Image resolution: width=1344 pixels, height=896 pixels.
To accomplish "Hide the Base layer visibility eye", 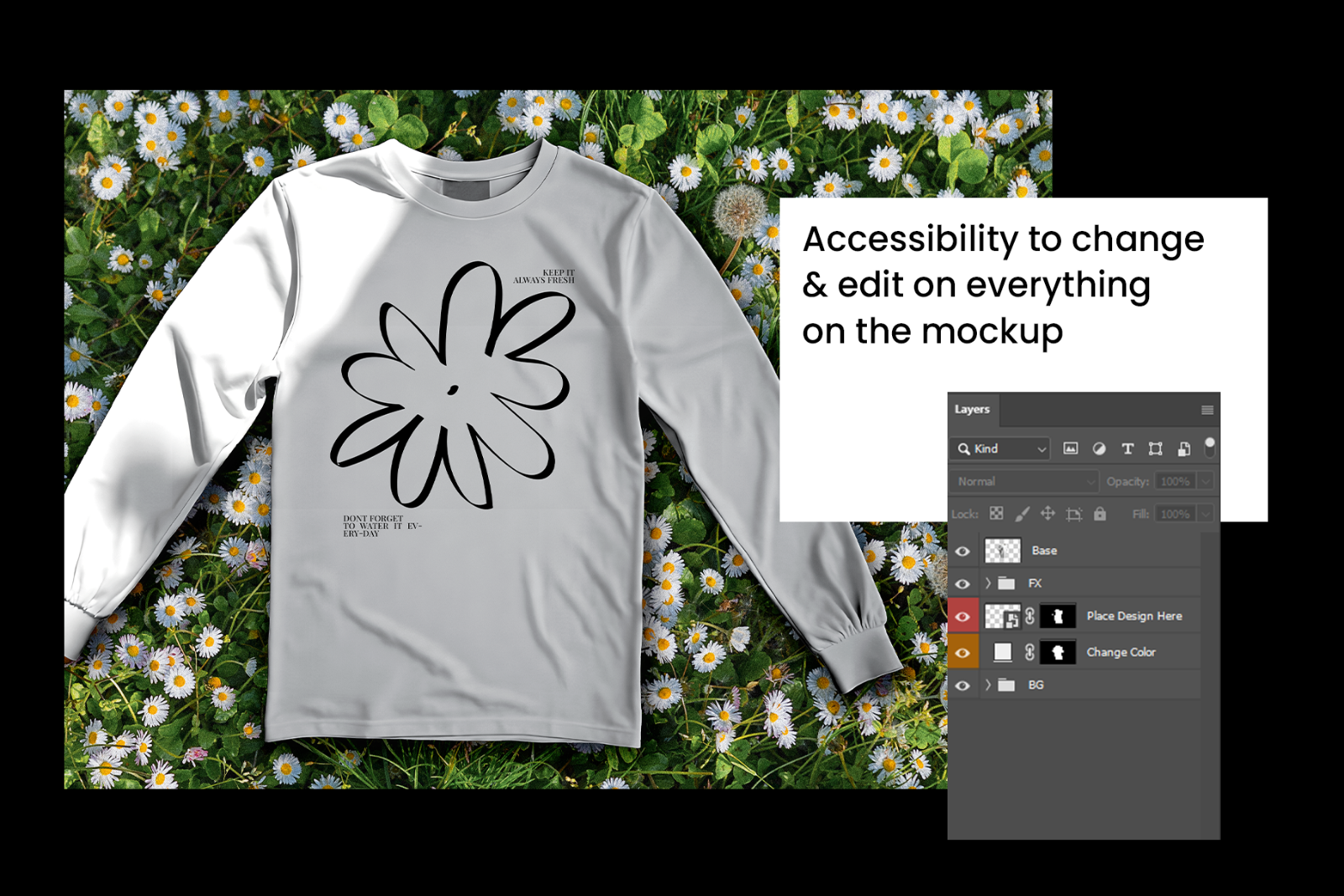I will click(x=961, y=551).
